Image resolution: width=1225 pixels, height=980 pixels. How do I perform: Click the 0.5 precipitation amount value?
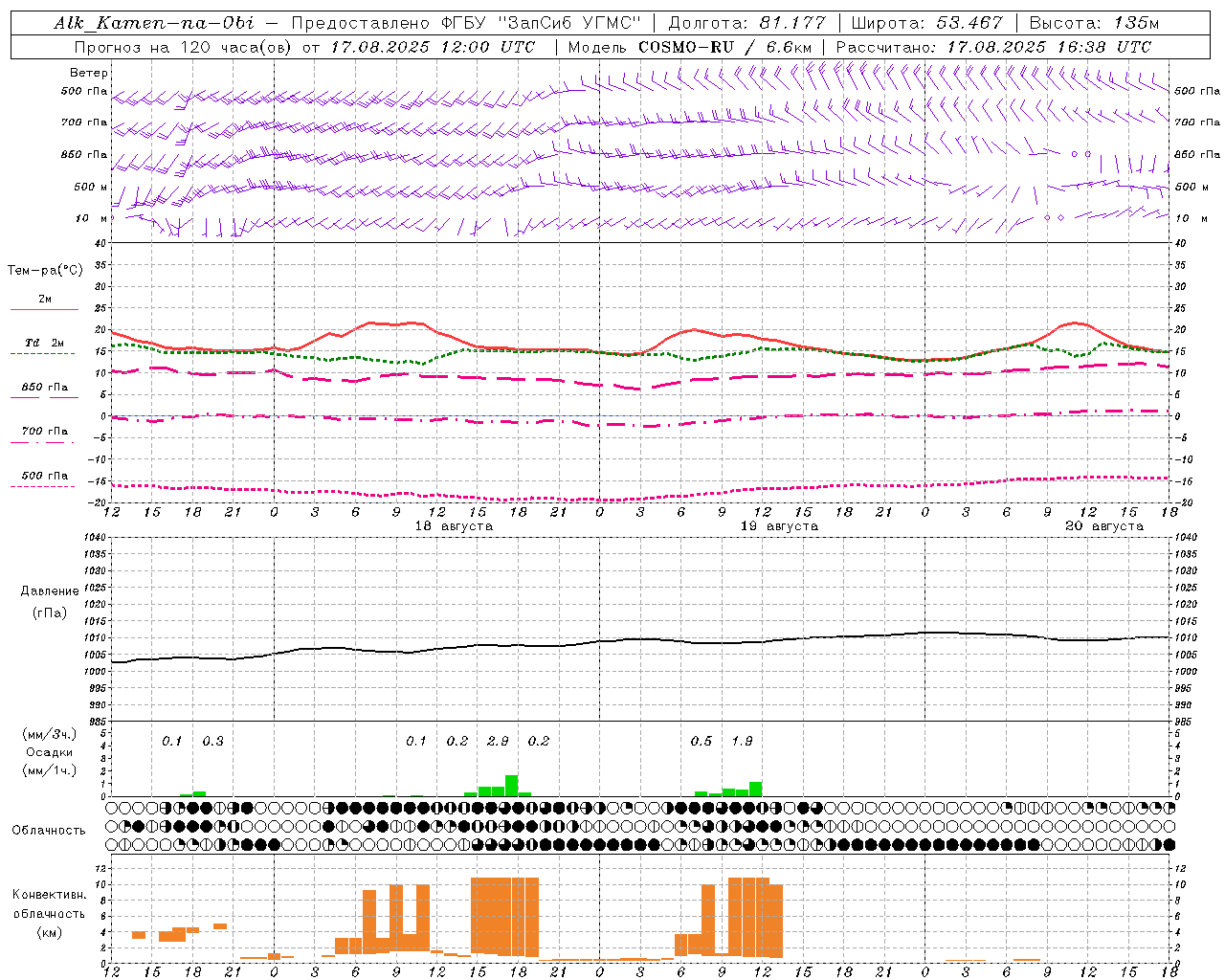(702, 742)
